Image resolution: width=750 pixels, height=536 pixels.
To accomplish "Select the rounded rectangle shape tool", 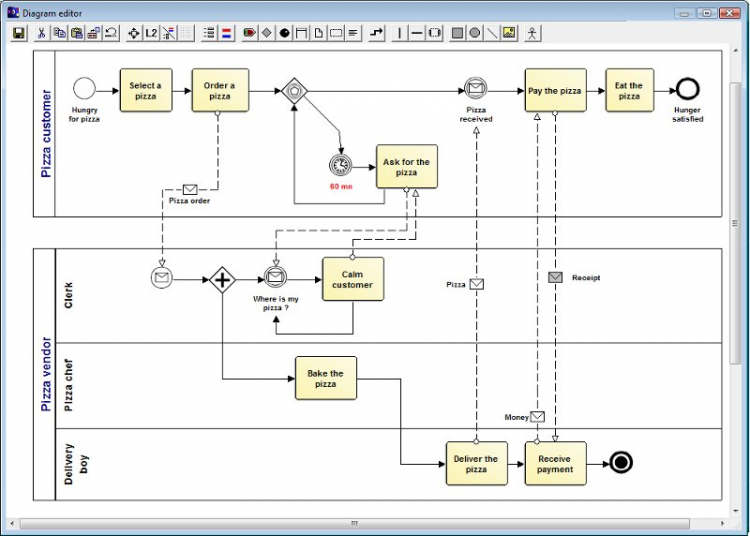I will coord(336,33).
